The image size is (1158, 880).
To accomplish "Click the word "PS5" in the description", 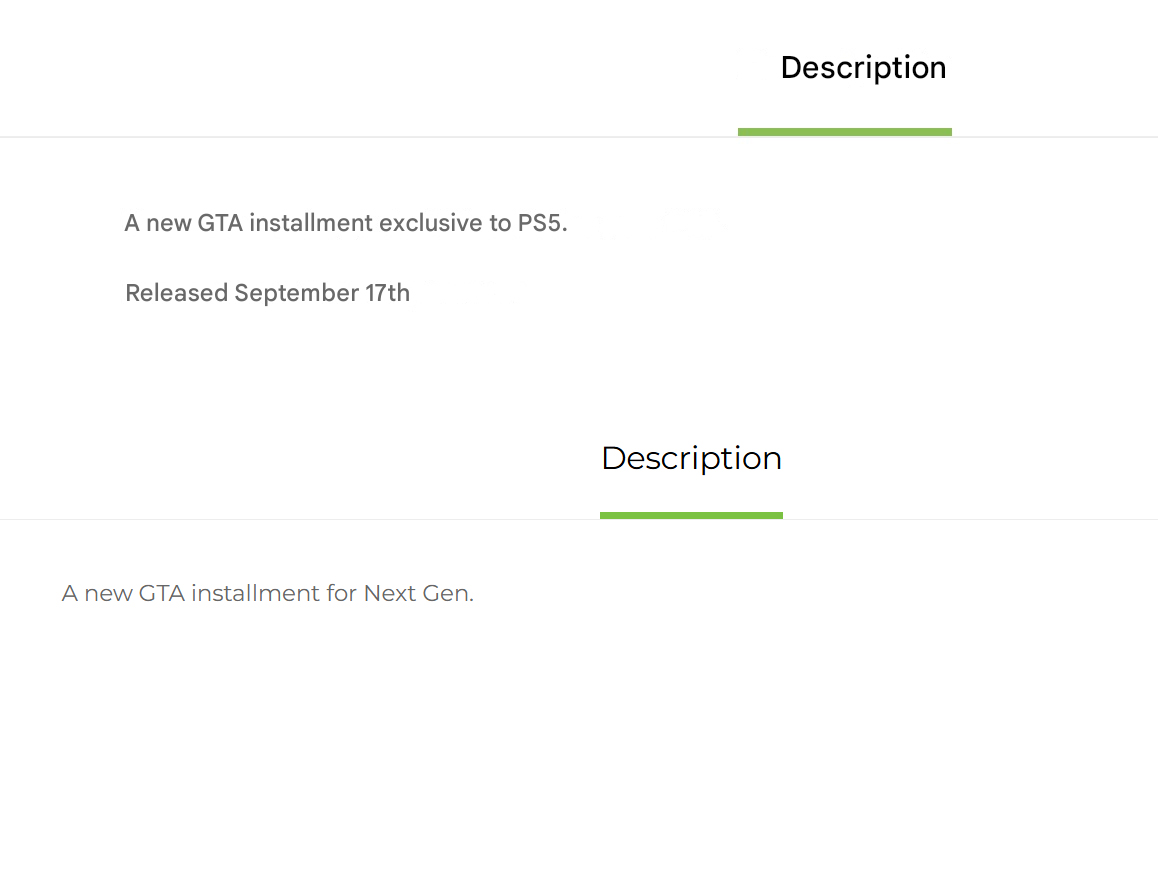I will tap(542, 223).
